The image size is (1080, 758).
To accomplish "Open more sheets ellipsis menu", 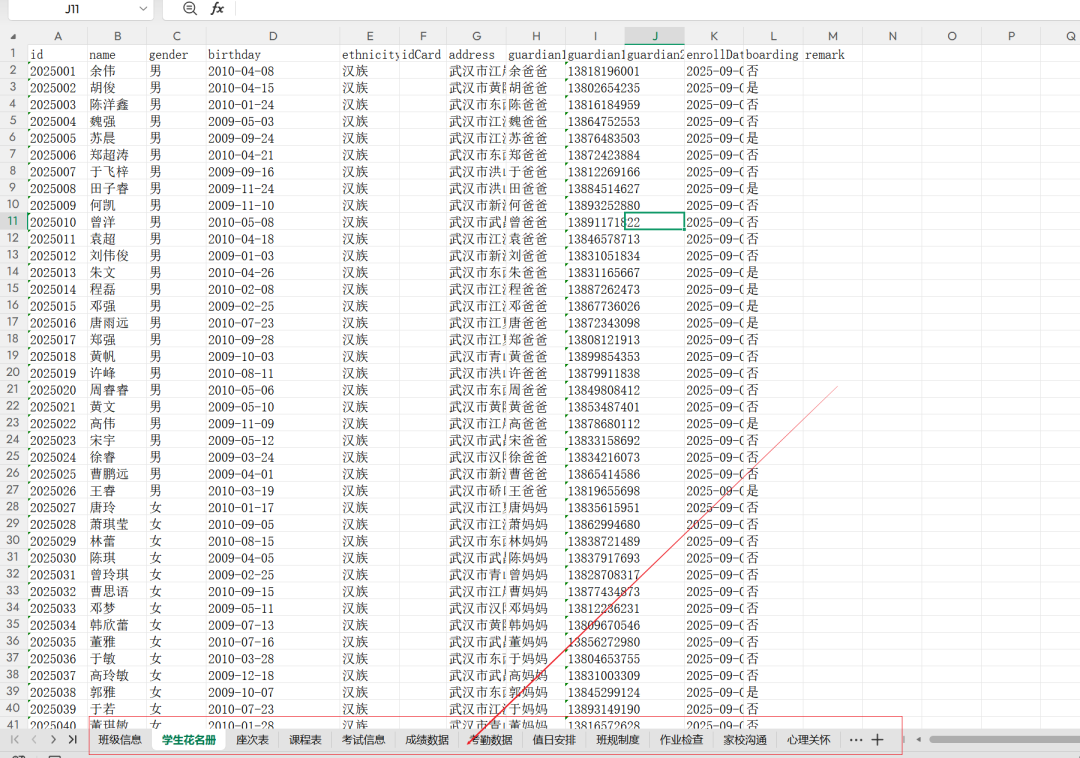I will (855, 739).
